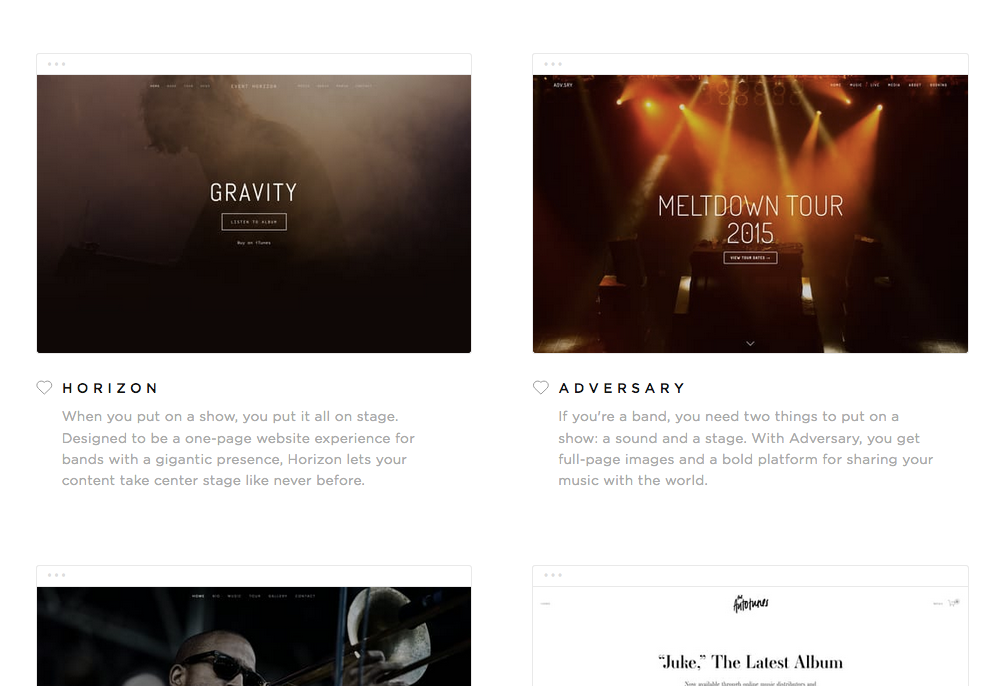This screenshot has height=686, width=1003.
Task: Click the Adversary template description text
Action: [x=745, y=448]
